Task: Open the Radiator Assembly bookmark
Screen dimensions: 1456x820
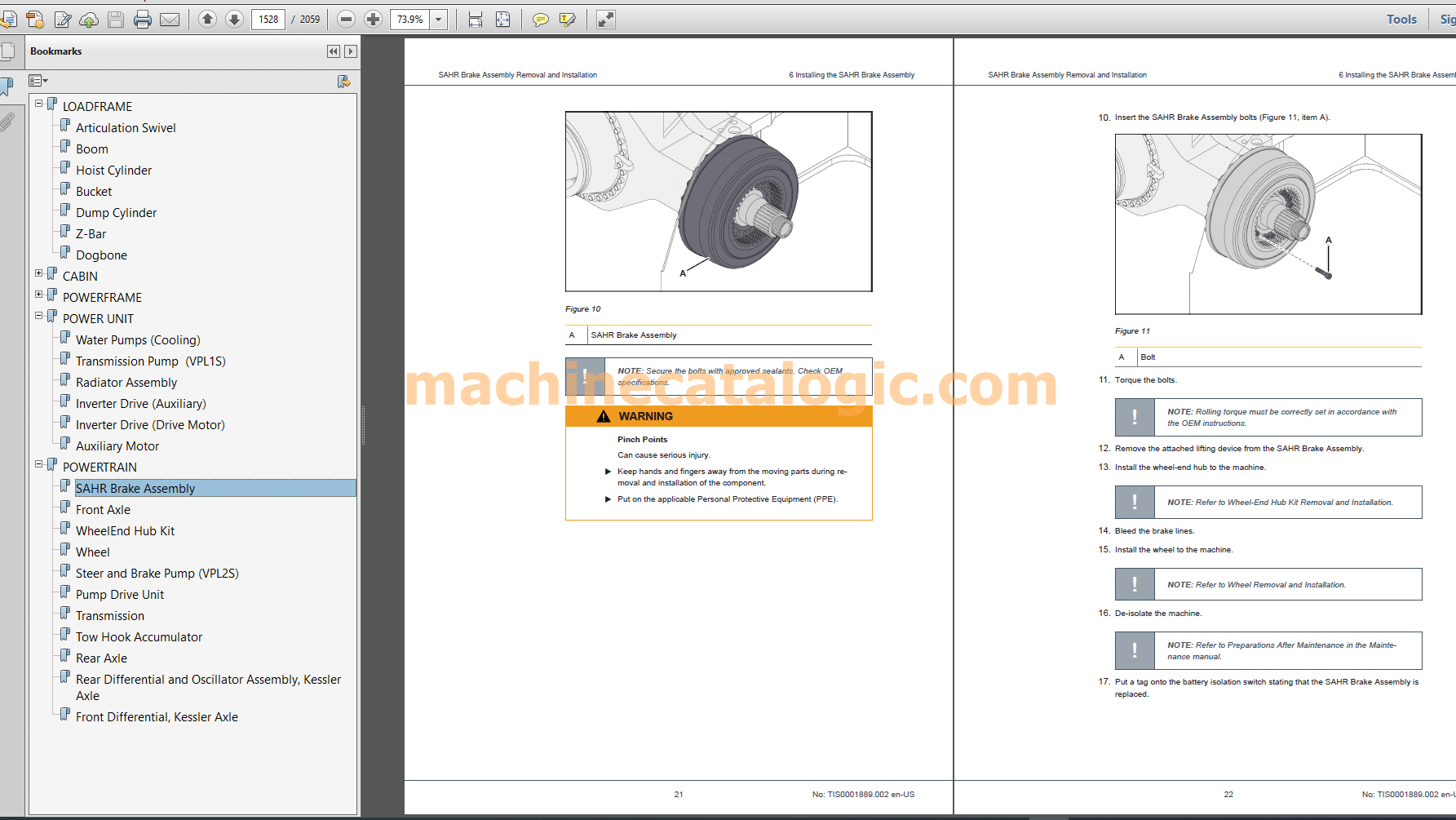Action: (126, 383)
